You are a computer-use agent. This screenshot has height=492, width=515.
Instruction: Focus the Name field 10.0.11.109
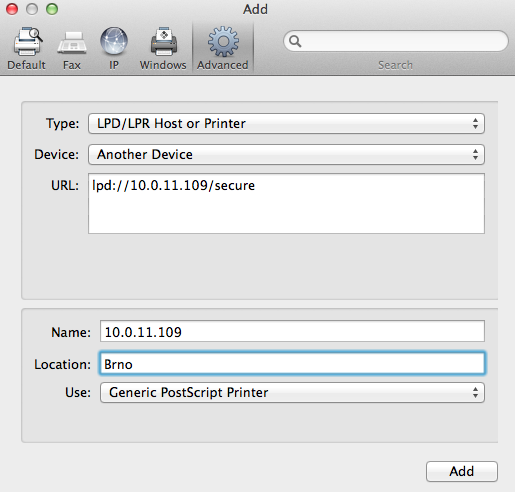[292, 331]
